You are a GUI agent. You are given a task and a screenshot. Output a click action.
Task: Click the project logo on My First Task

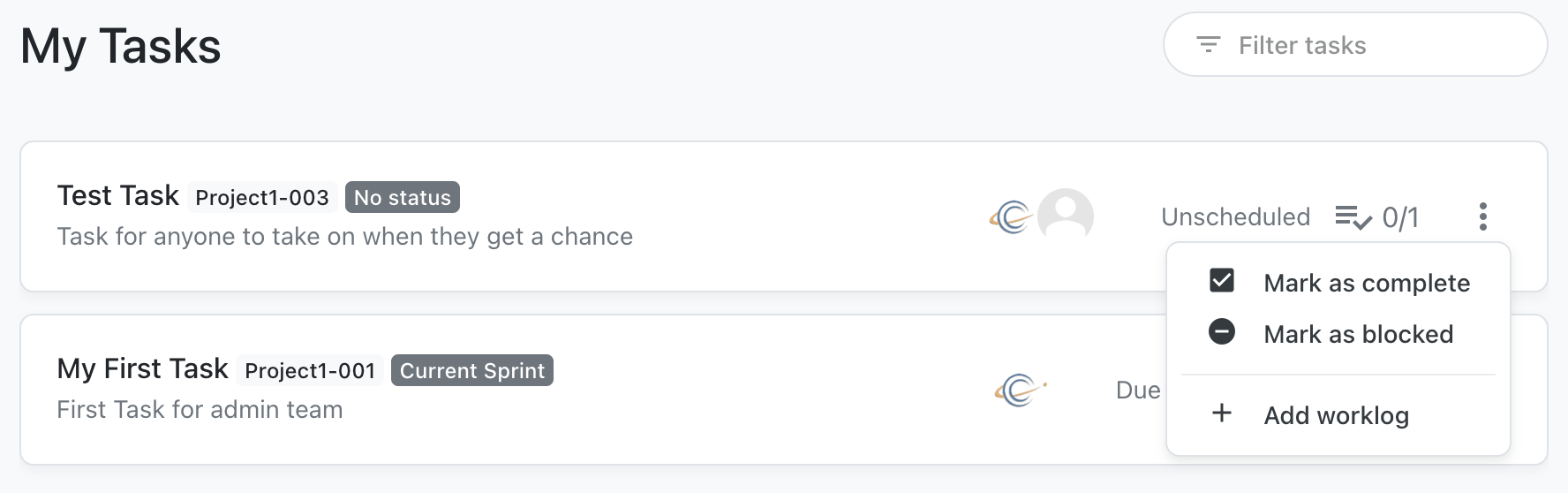[x=1020, y=390]
